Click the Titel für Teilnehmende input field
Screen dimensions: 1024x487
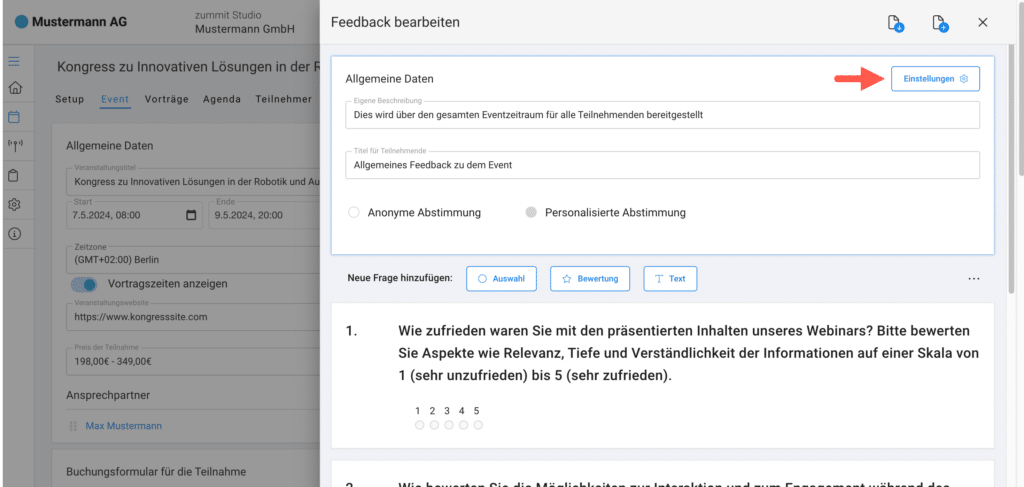click(x=660, y=164)
